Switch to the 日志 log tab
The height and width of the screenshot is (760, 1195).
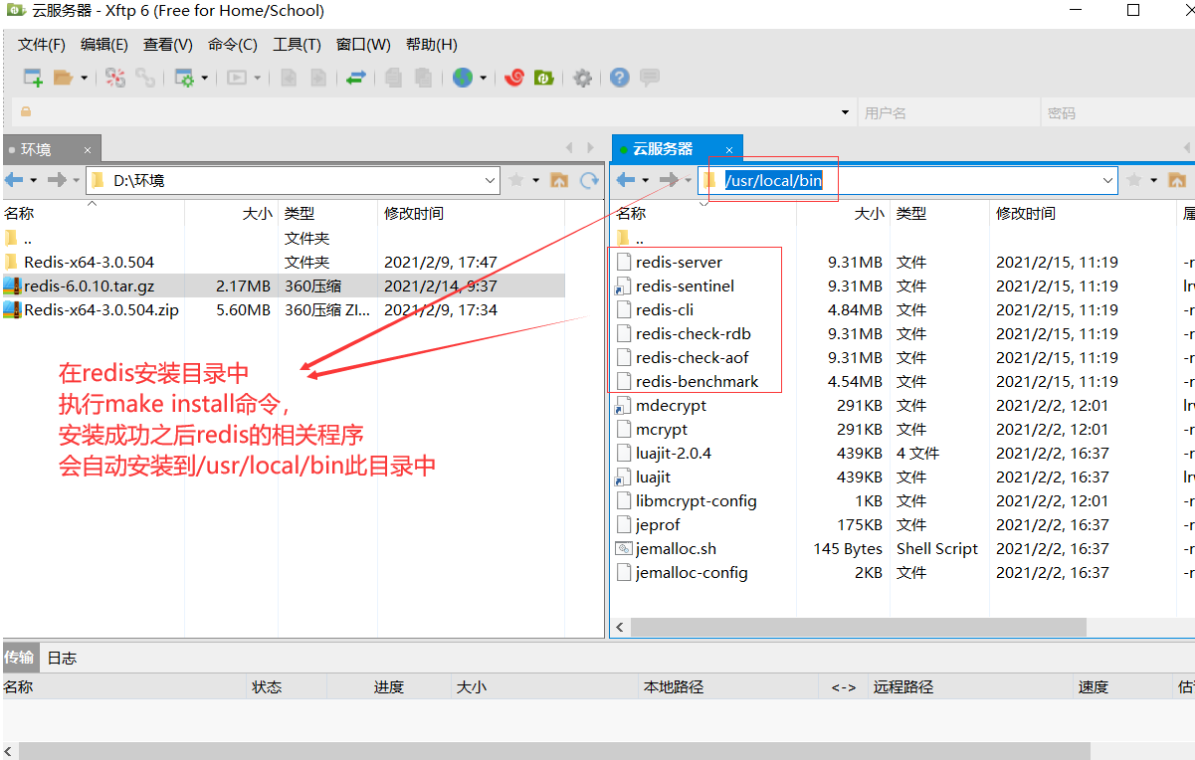pyautogui.click(x=62, y=658)
